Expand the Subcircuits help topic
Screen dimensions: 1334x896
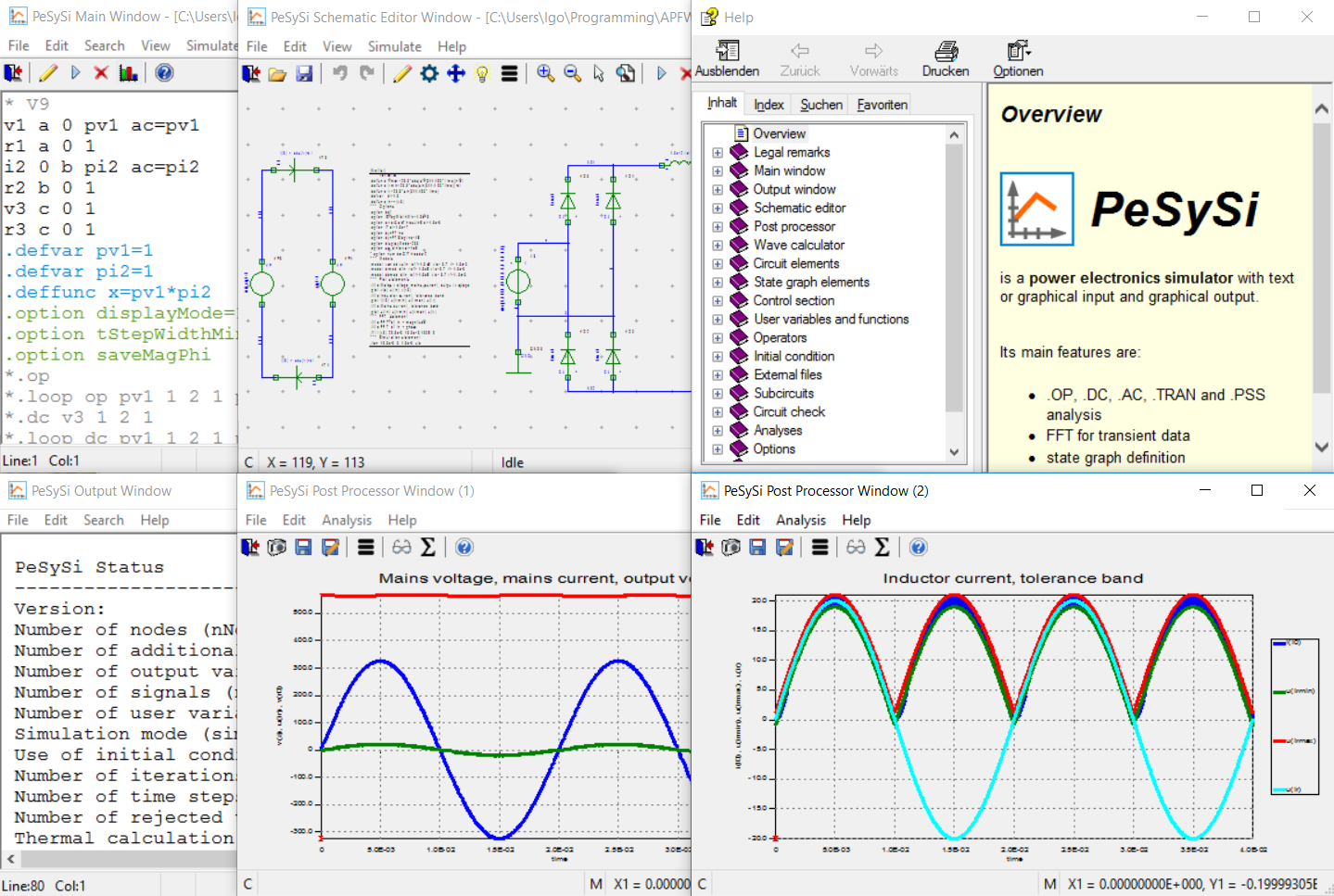[x=718, y=394]
